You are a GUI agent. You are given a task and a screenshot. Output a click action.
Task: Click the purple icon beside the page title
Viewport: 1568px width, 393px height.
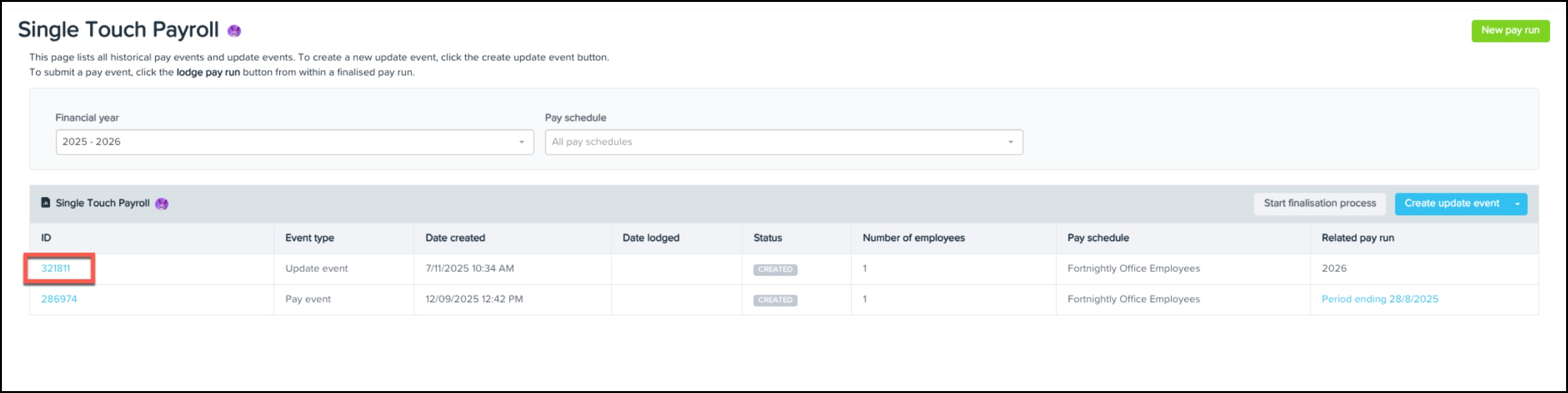[x=234, y=31]
